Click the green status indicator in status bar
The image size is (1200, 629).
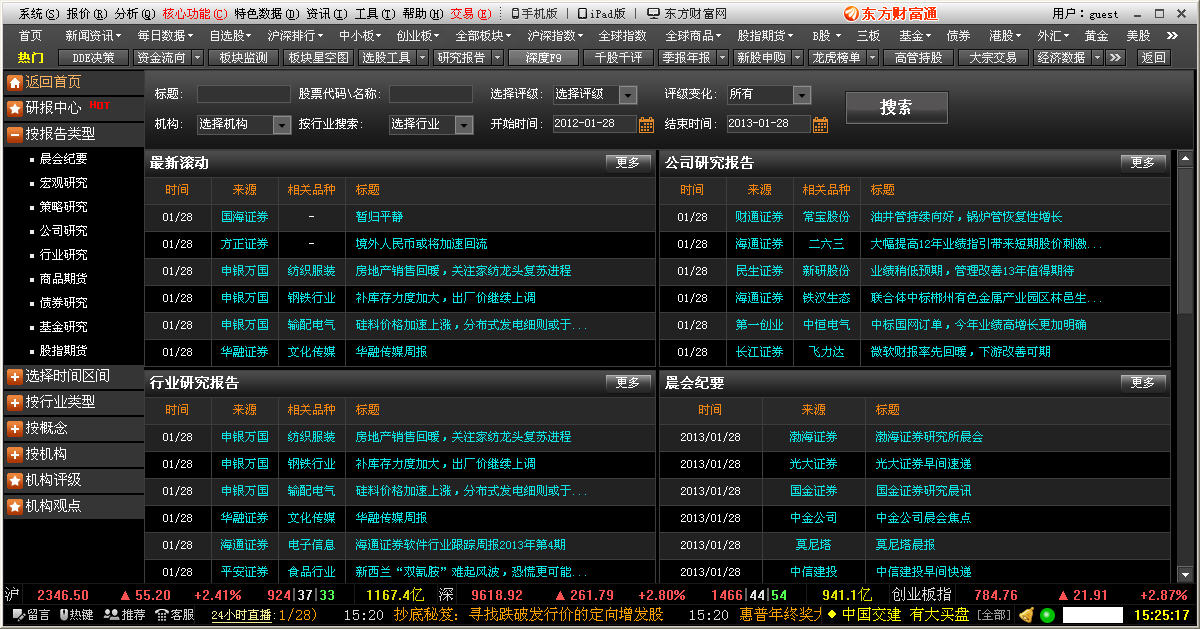tap(1047, 615)
